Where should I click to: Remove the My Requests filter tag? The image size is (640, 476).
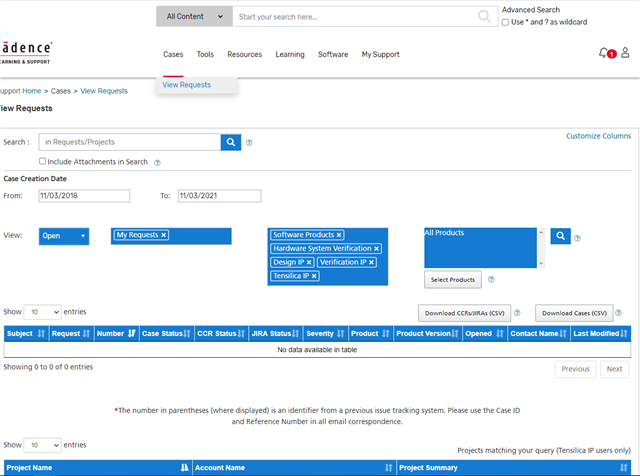[x=164, y=235]
